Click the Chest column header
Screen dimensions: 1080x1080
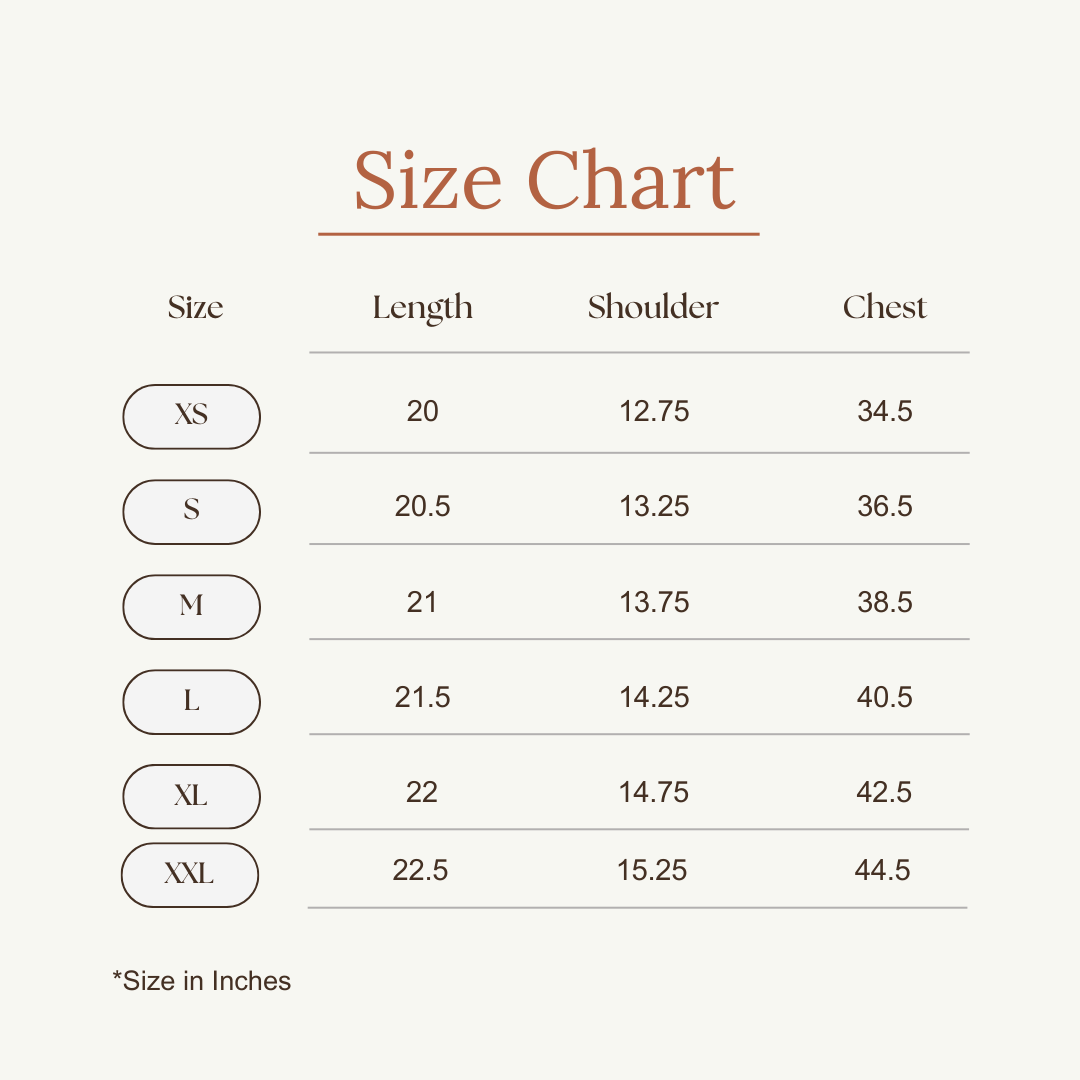(x=885, y=307)
